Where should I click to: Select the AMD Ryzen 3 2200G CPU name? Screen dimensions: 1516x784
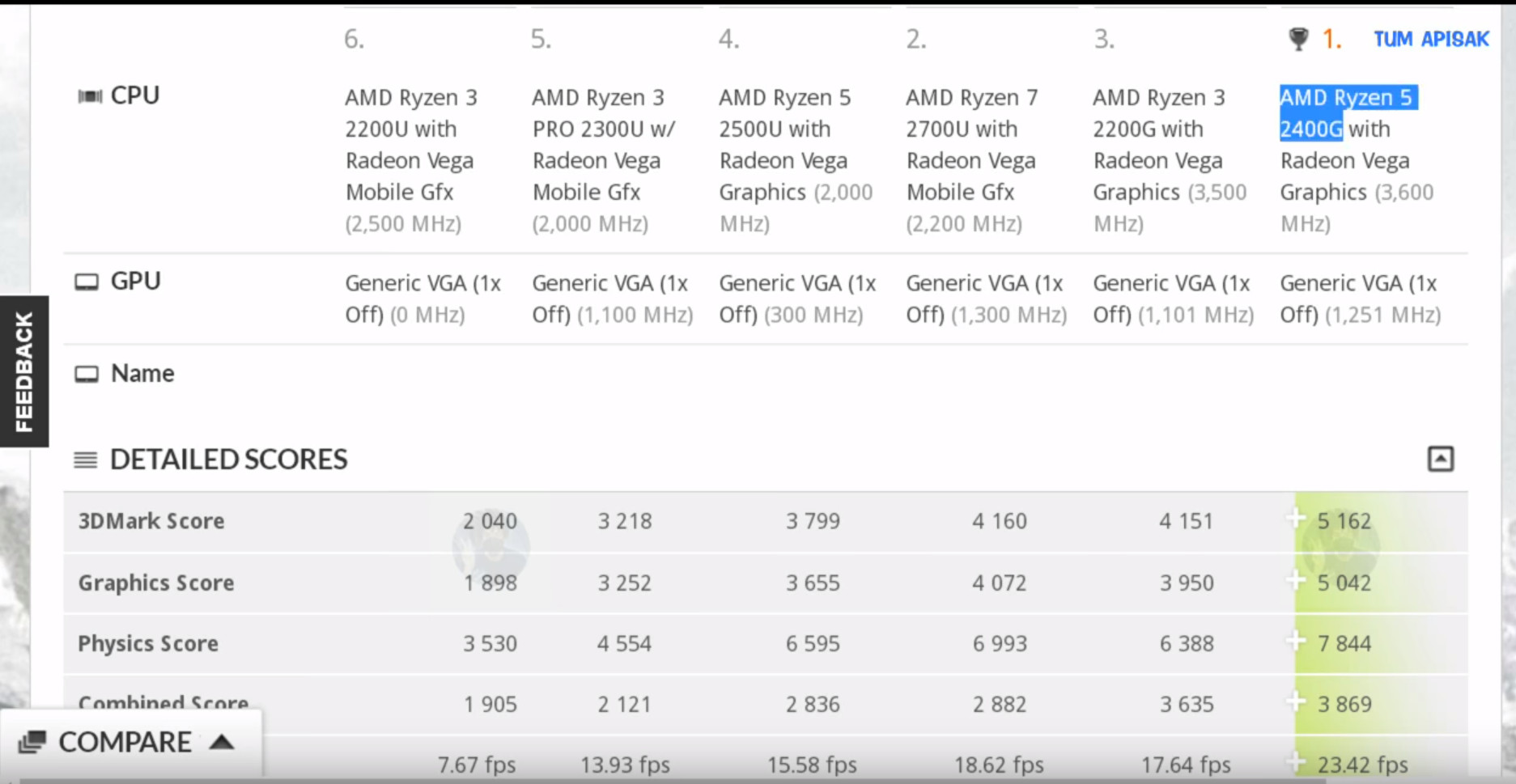tap(1157, 113)
